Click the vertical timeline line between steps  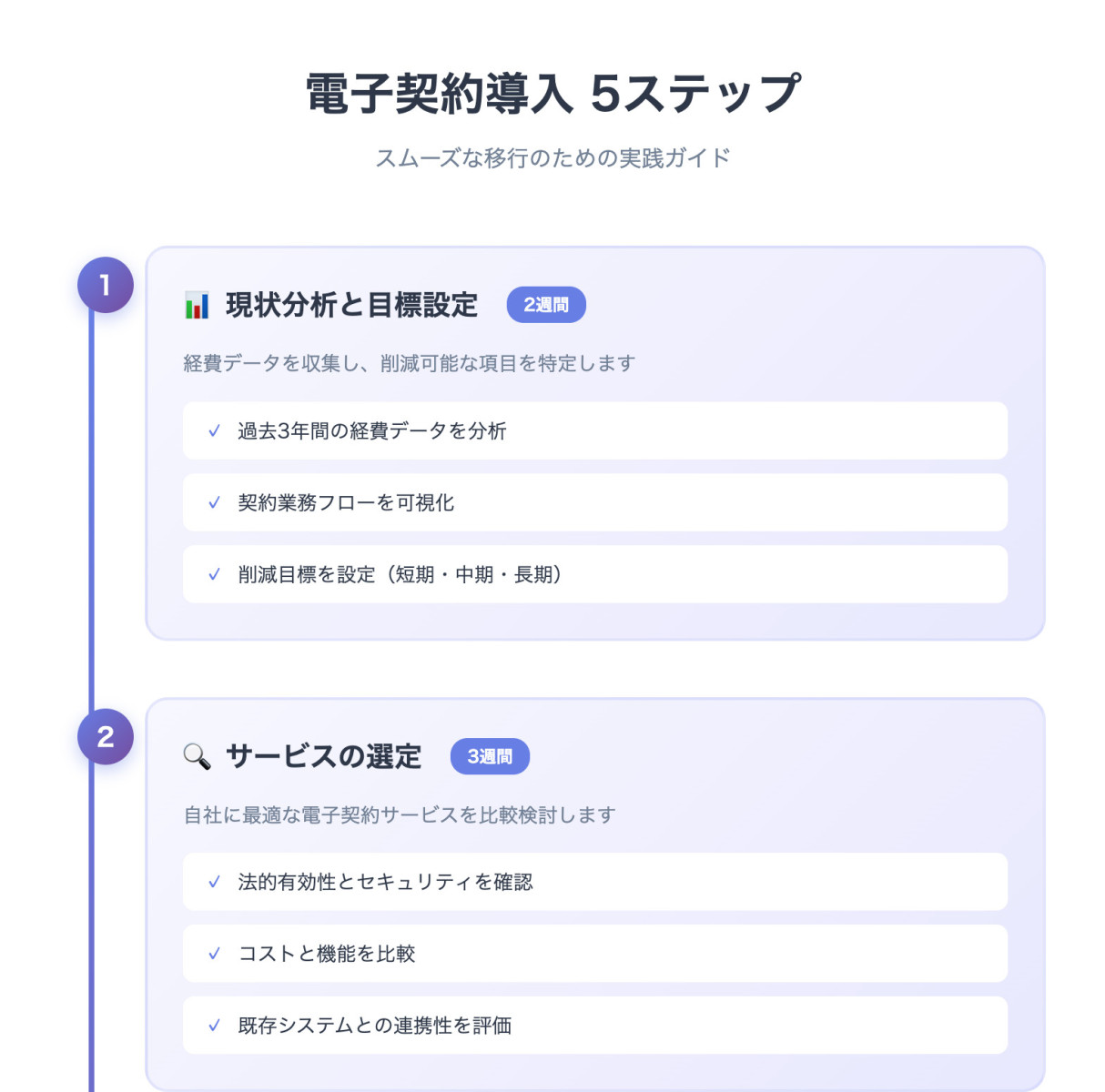91,510
